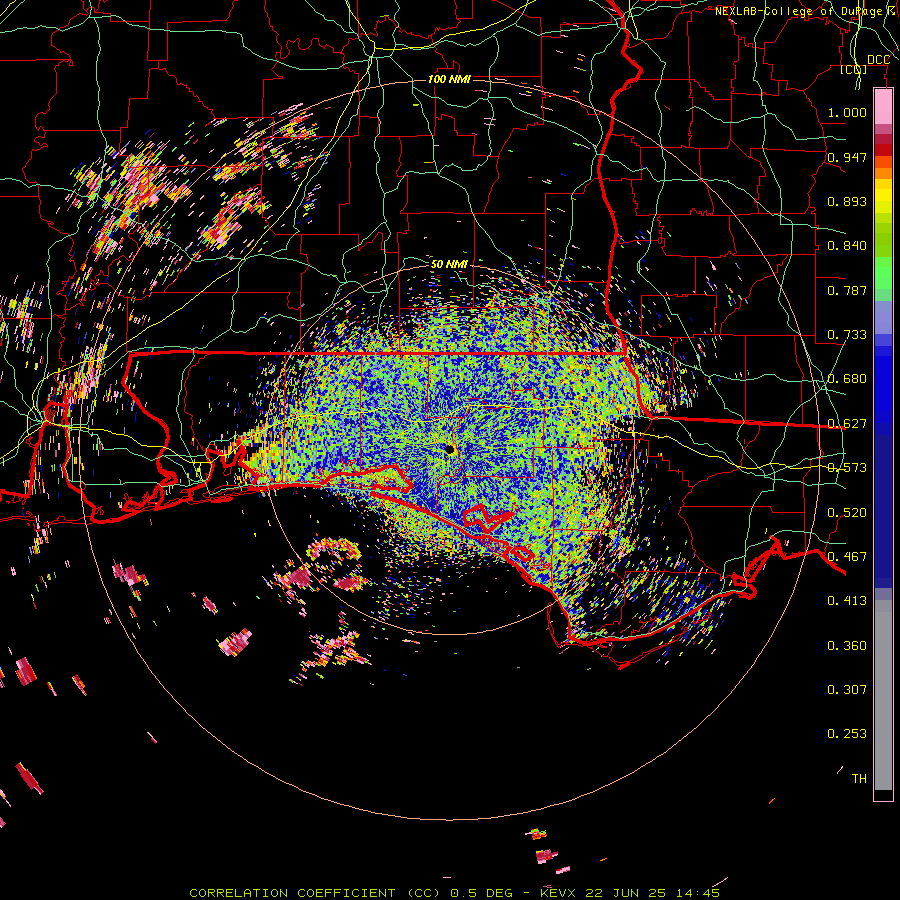Select the 0.307 scale value

pos(847,690)
